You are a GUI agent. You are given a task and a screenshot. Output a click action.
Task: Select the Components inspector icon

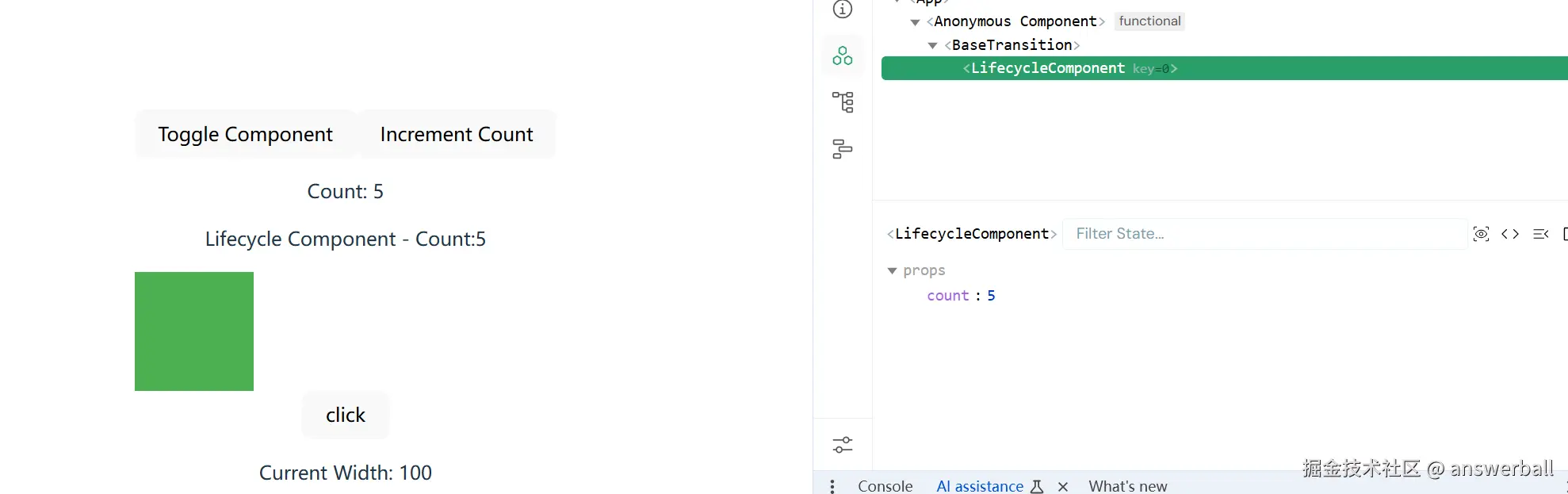click(x=843, y=56)
